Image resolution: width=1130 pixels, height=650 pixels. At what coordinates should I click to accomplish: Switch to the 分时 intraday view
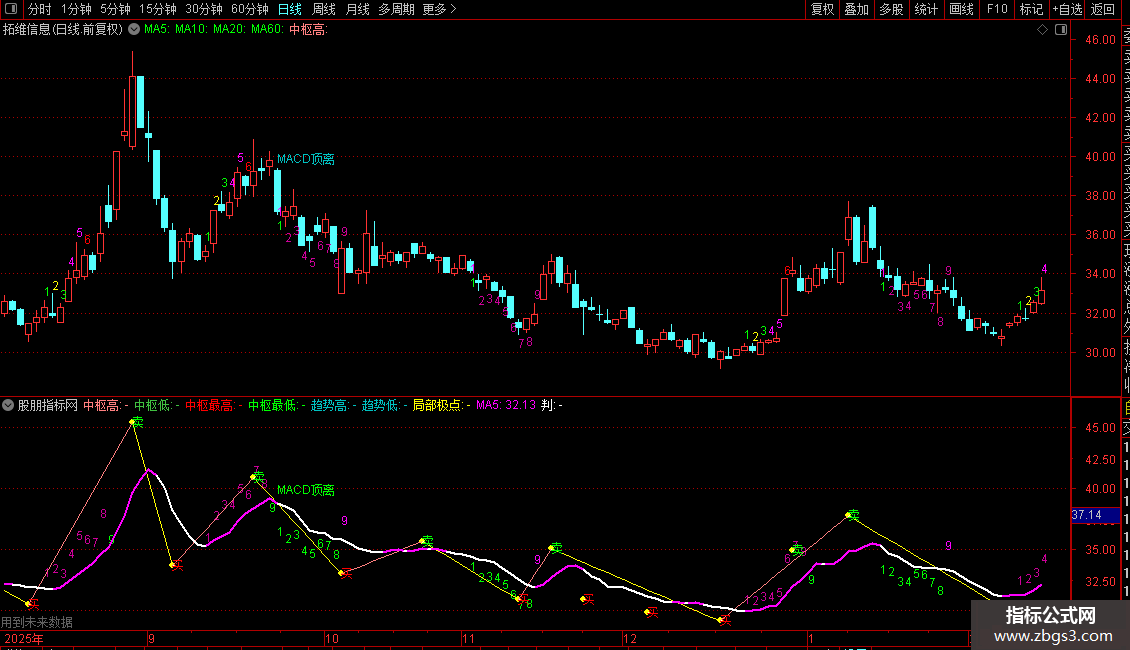coord(40,9)
